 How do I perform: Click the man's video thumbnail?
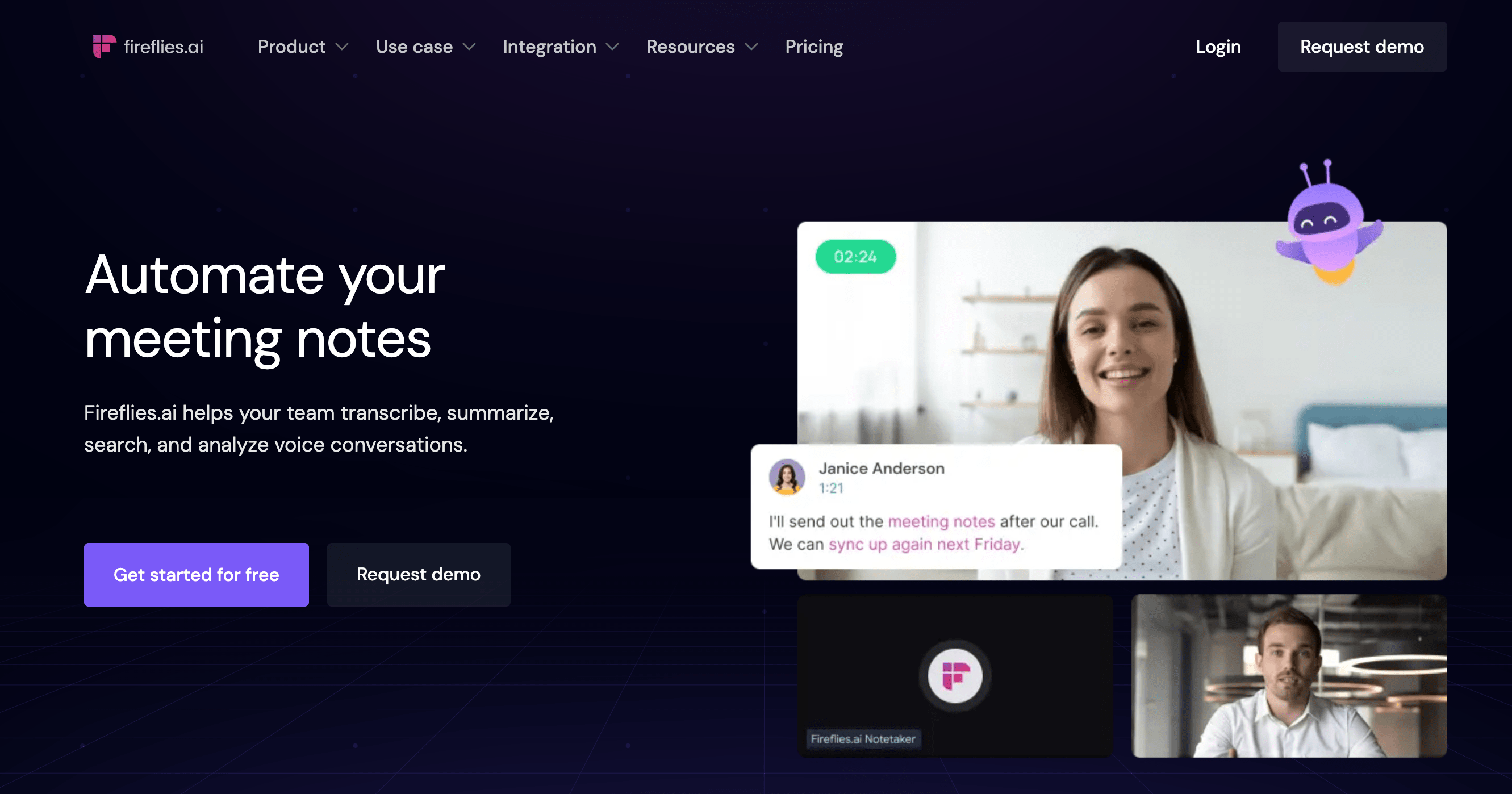(1289, 675)
